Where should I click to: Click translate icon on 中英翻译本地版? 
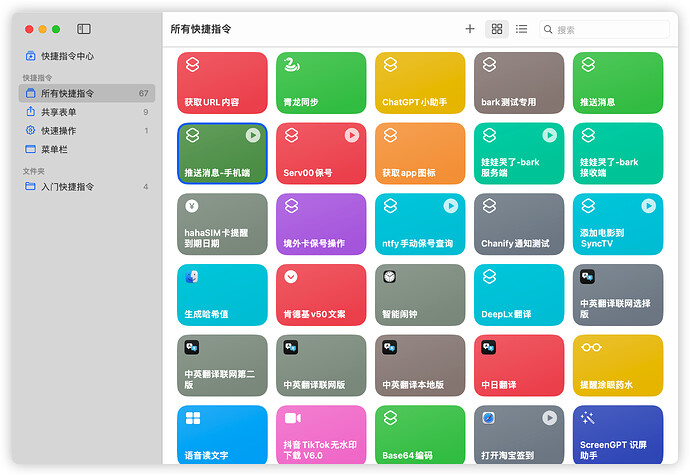coord(390,347)
